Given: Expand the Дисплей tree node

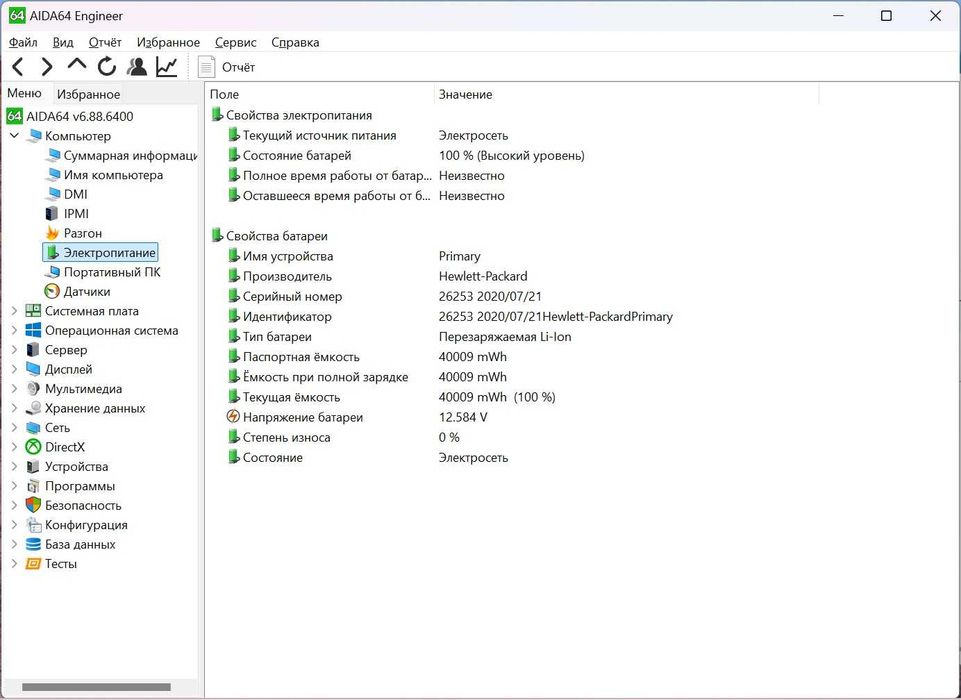Looking at the screenshot, I should pos(14,369).
